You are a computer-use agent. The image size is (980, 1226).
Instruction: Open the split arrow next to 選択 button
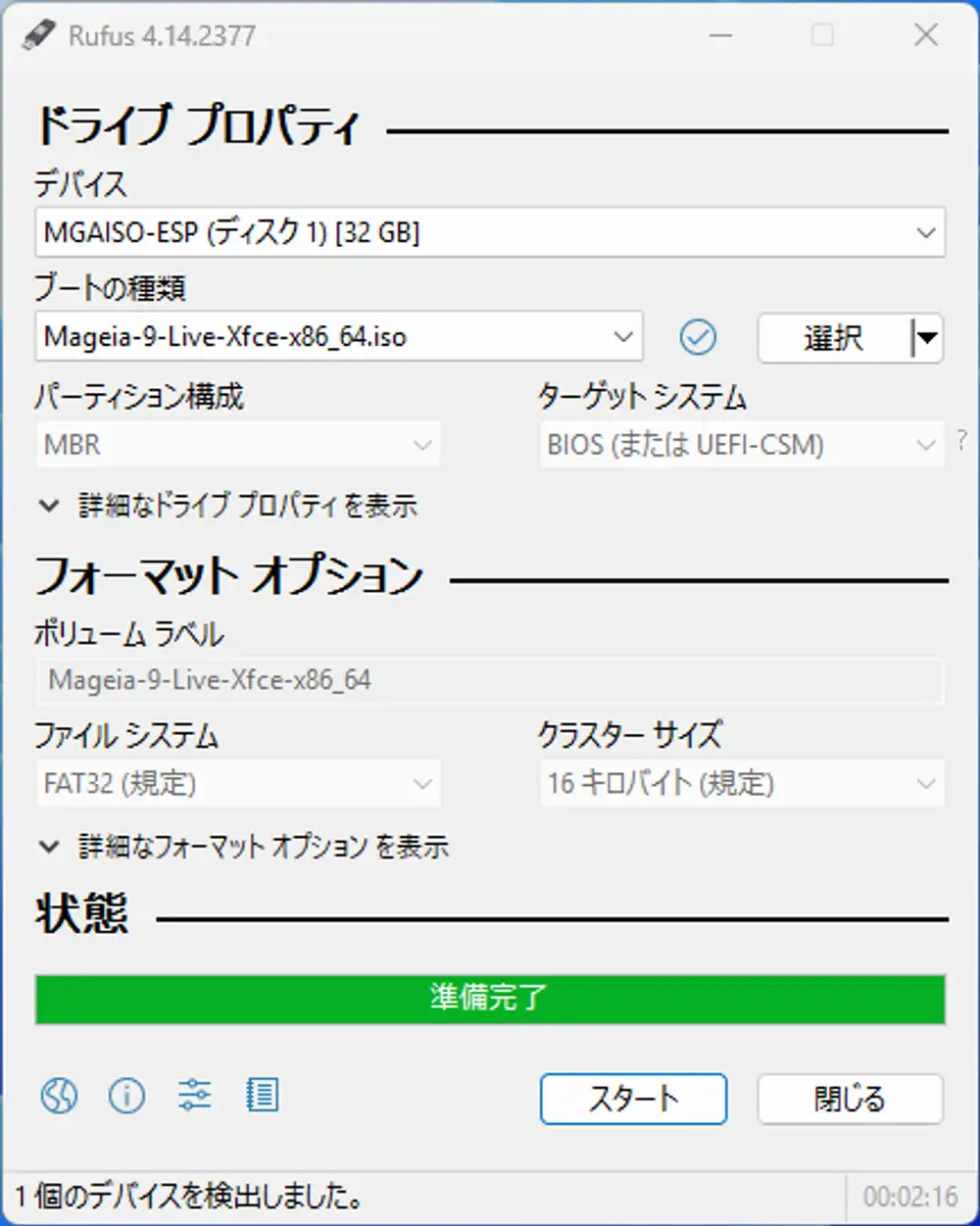tap(926, 338)
